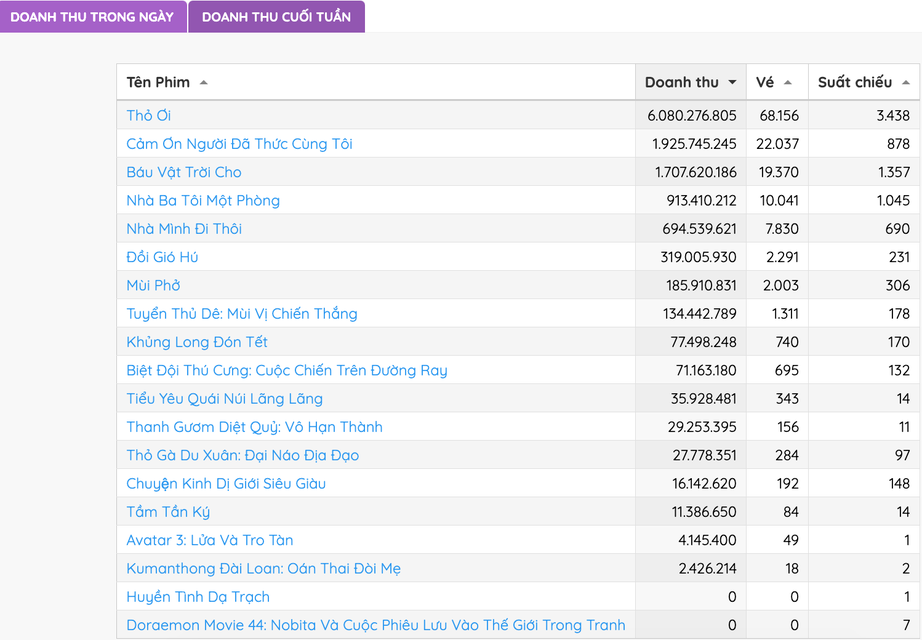Screen dimensions: 922x640
Task: Open Thanh Gươm Diệt Quỷ: Vô Hạn Thành
Action: [x=254, y=427]
